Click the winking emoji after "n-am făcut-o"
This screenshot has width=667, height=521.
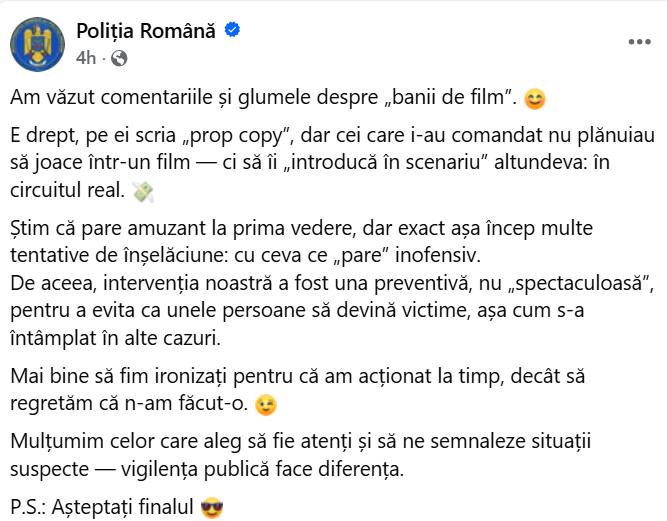point(265,404)
